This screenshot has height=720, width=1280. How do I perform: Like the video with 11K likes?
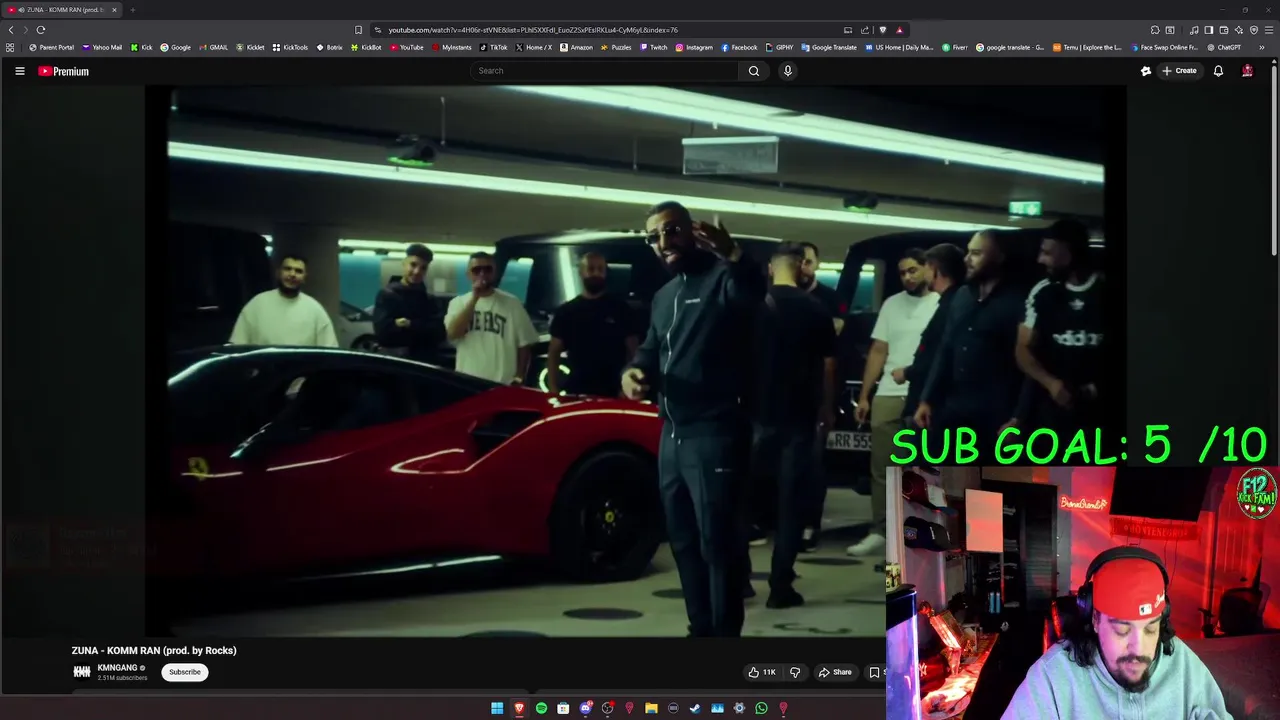pos(762,672)
